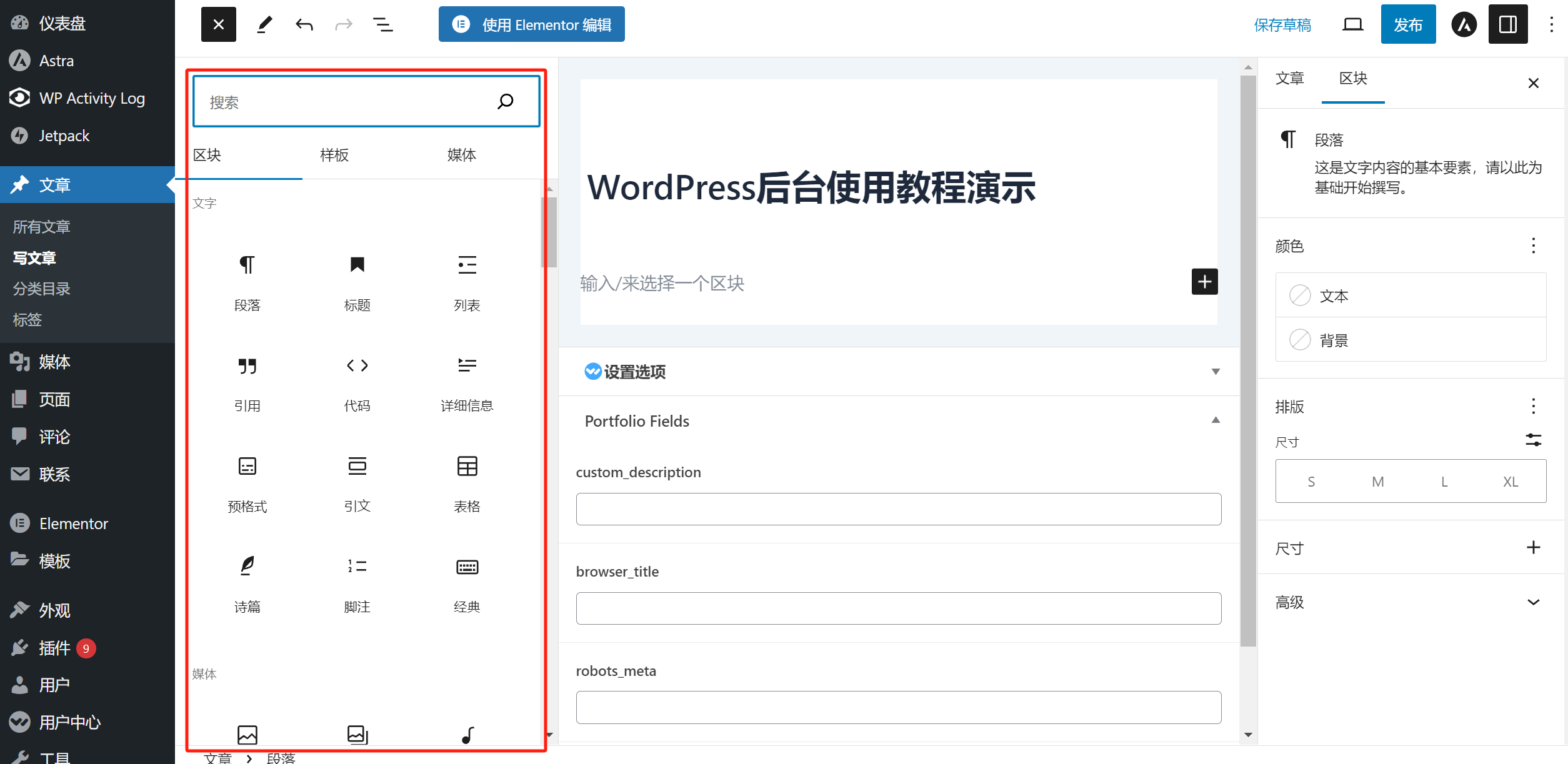Screen dimensions: 1568x764
Task: Click the custom_description input field
Action: pos(898,509)
